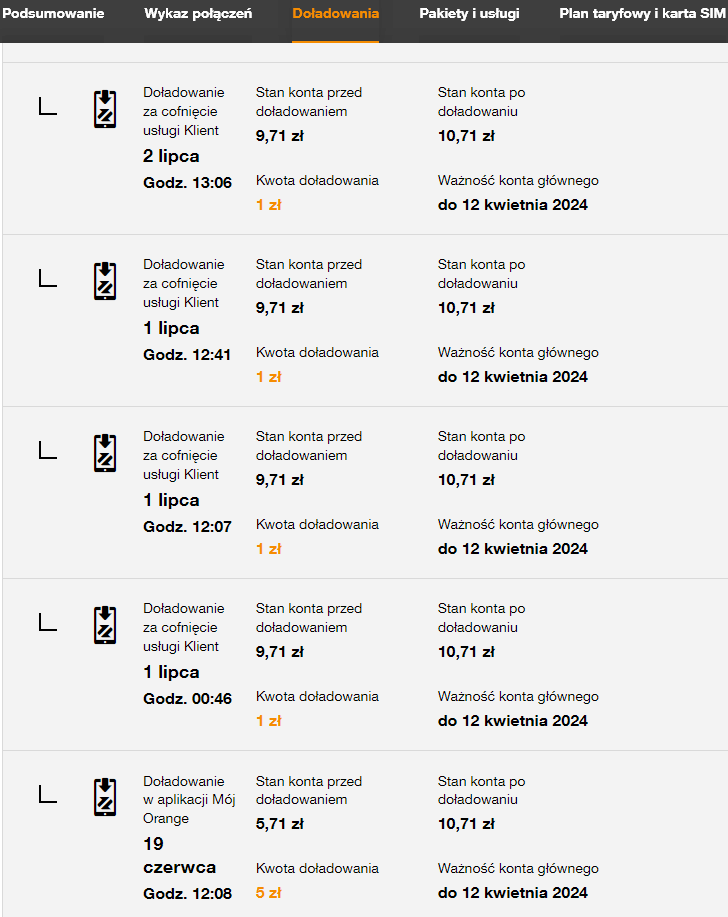The width and height of the screenshot is (728, 917).
Task: Open the Plan taryfowy i karta SIM tab
Action: tap(643, 14)
